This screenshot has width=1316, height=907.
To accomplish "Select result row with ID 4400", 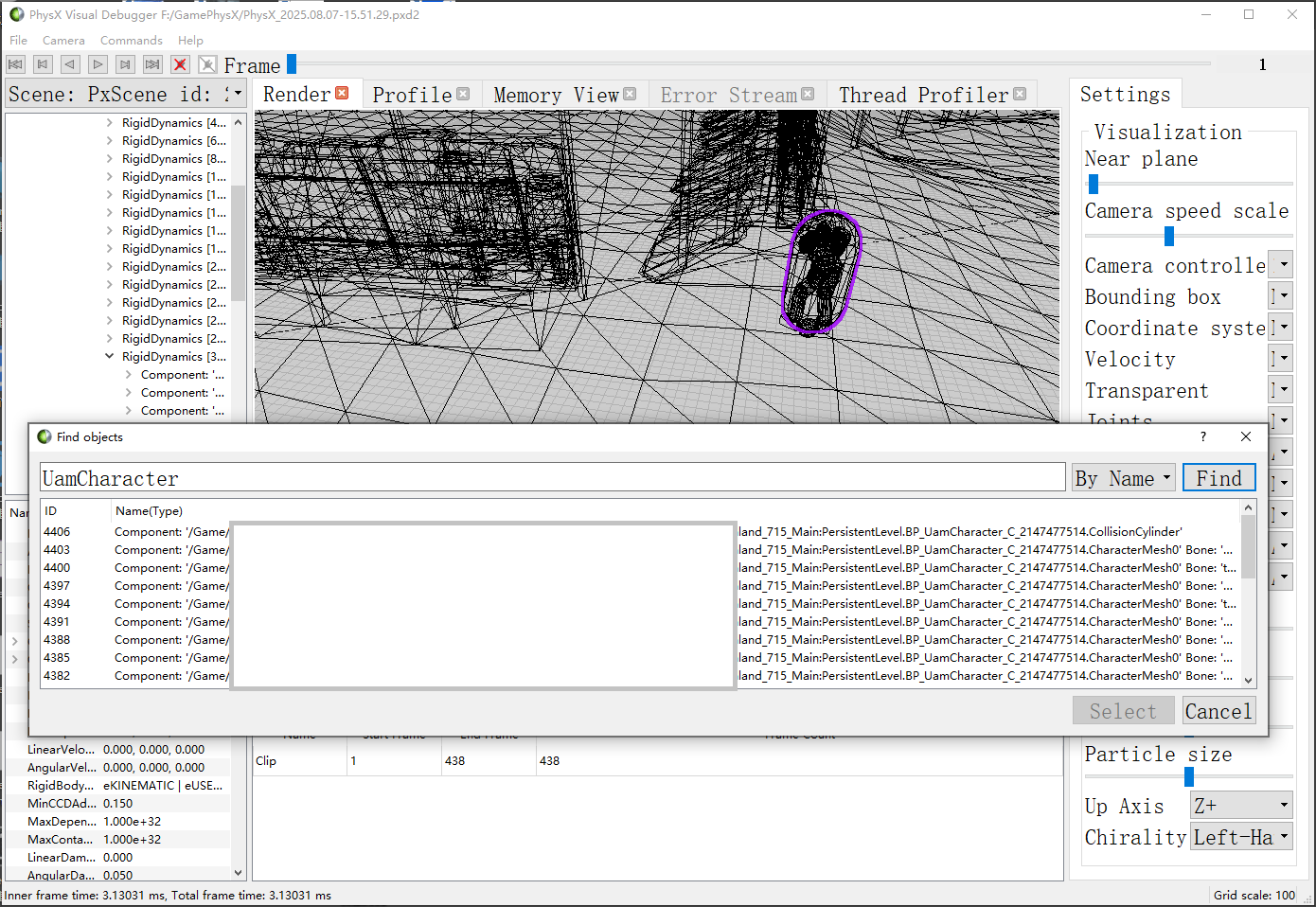I will (x=641, y=567).
